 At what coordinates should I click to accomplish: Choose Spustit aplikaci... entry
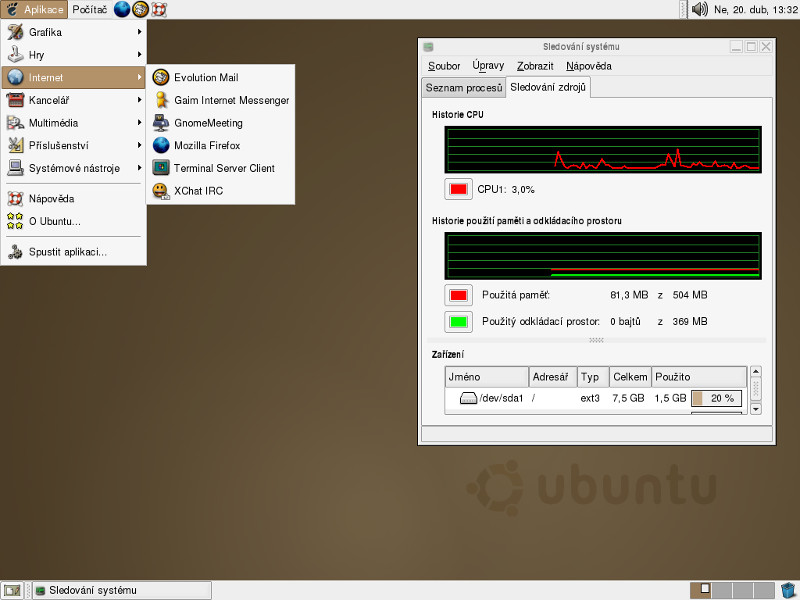coord(74,252)
